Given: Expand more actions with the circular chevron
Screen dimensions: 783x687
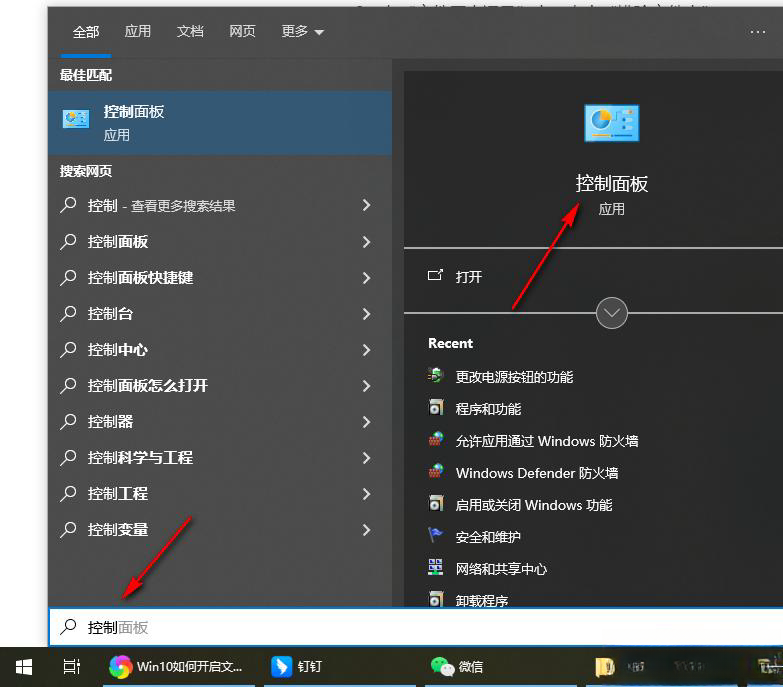Looking at the screenshot, I should (612, 313).
